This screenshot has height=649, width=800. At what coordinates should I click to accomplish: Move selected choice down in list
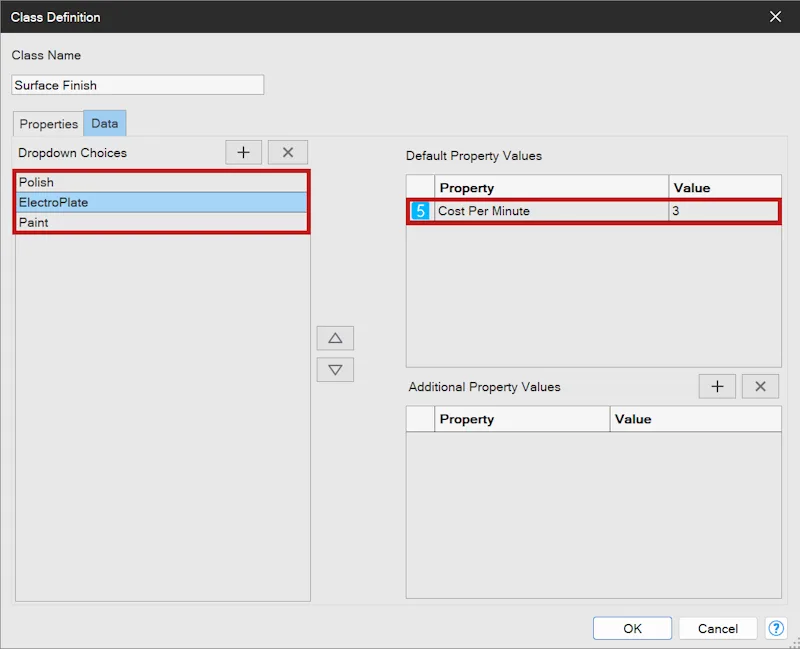pos(335,370)
